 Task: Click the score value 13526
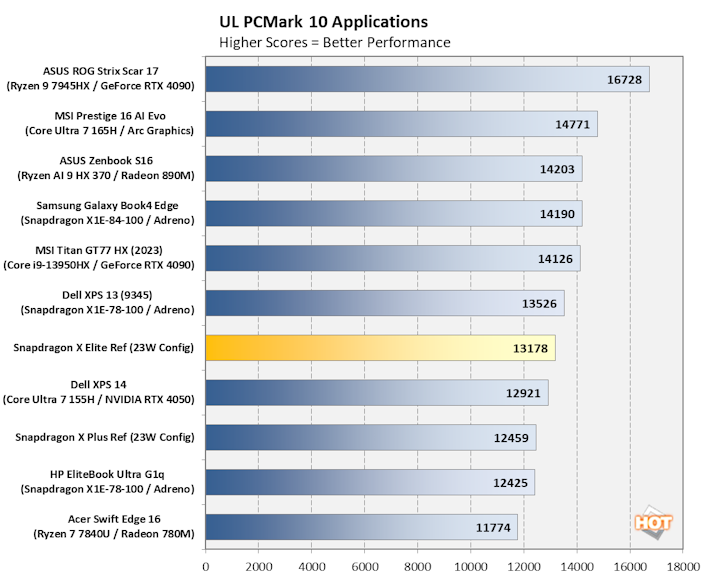(x=539, y=304)
